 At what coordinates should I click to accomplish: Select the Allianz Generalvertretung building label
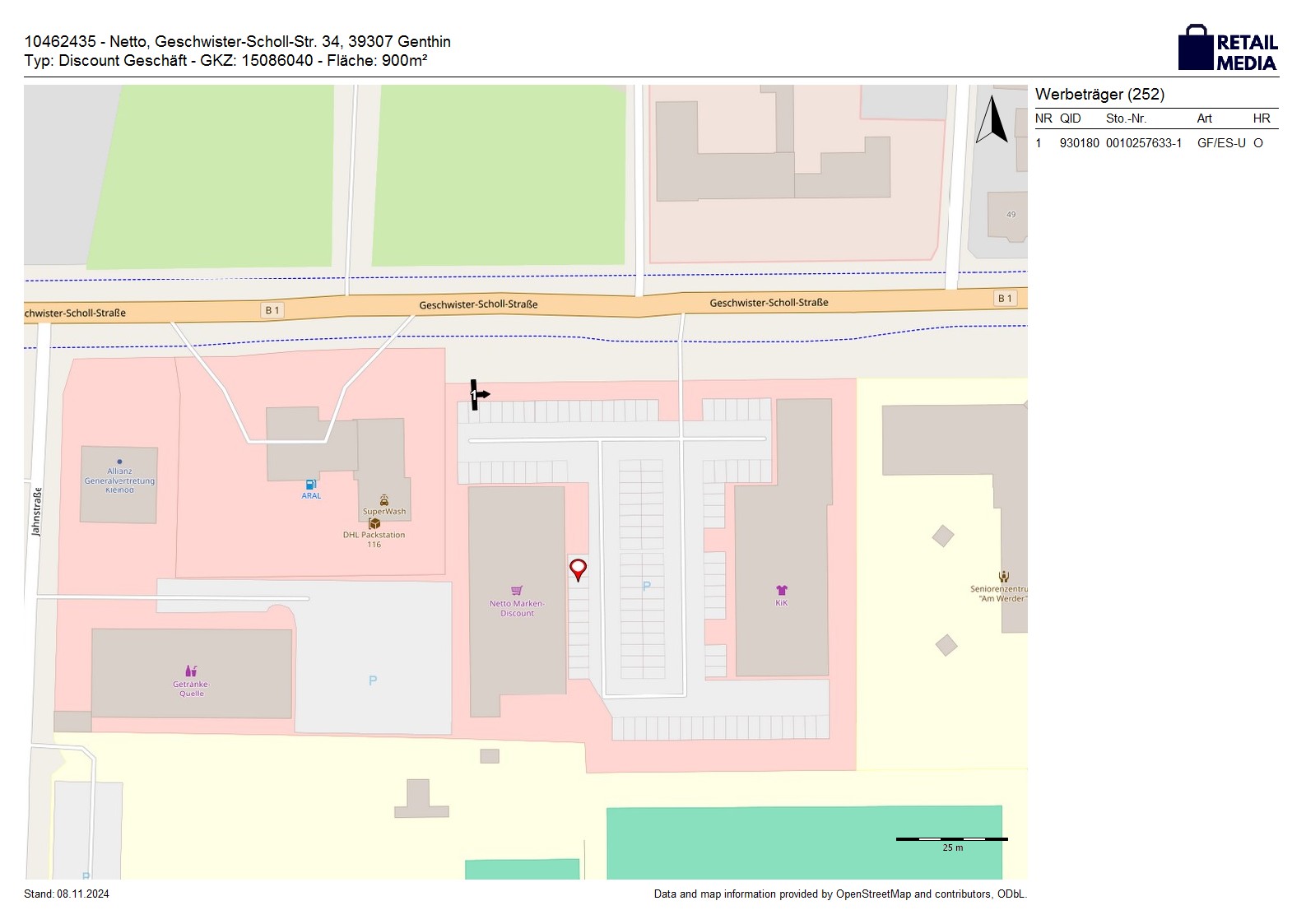point(119,481)
